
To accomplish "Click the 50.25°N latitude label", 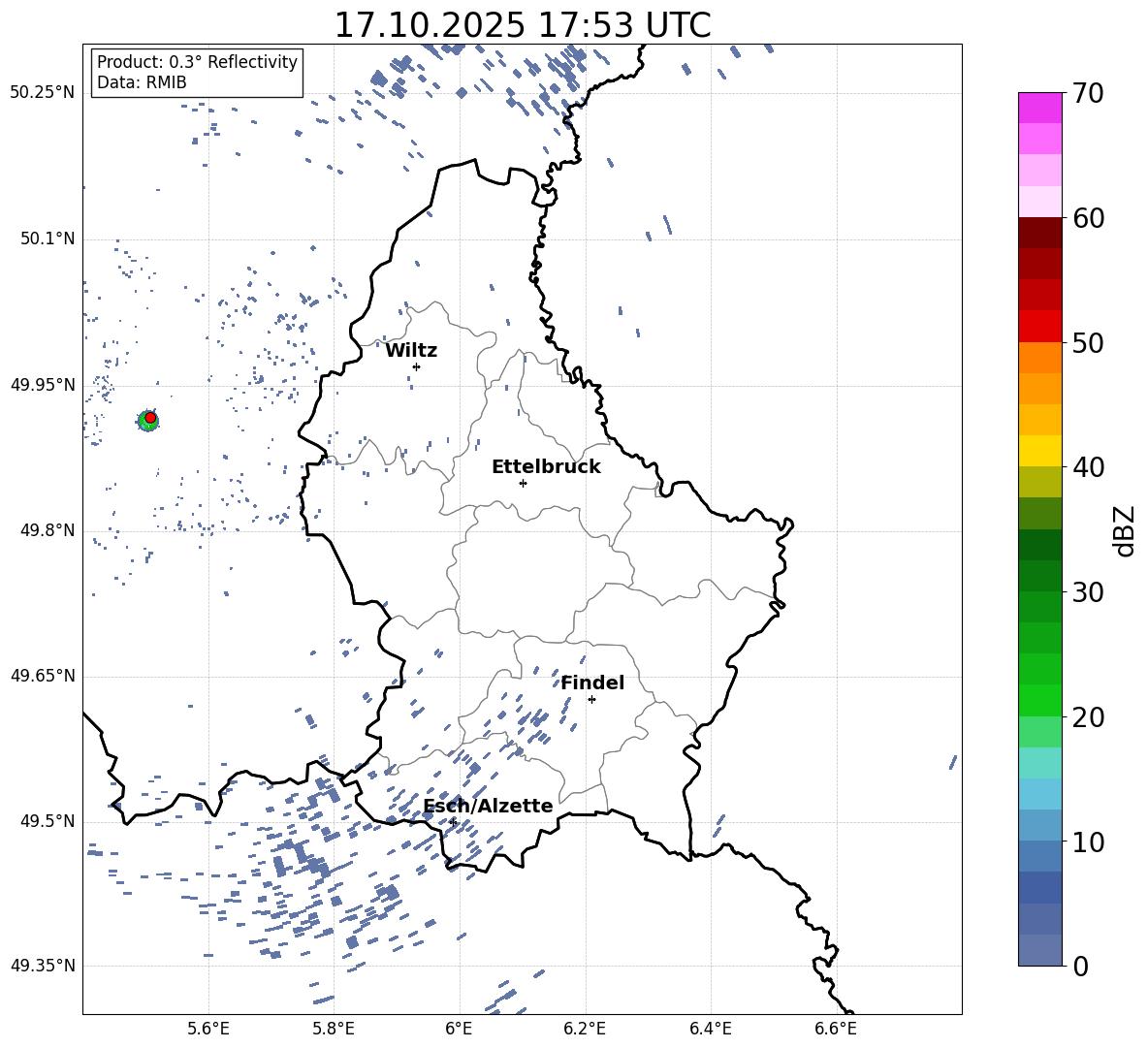I will click(x=42, y=93).
